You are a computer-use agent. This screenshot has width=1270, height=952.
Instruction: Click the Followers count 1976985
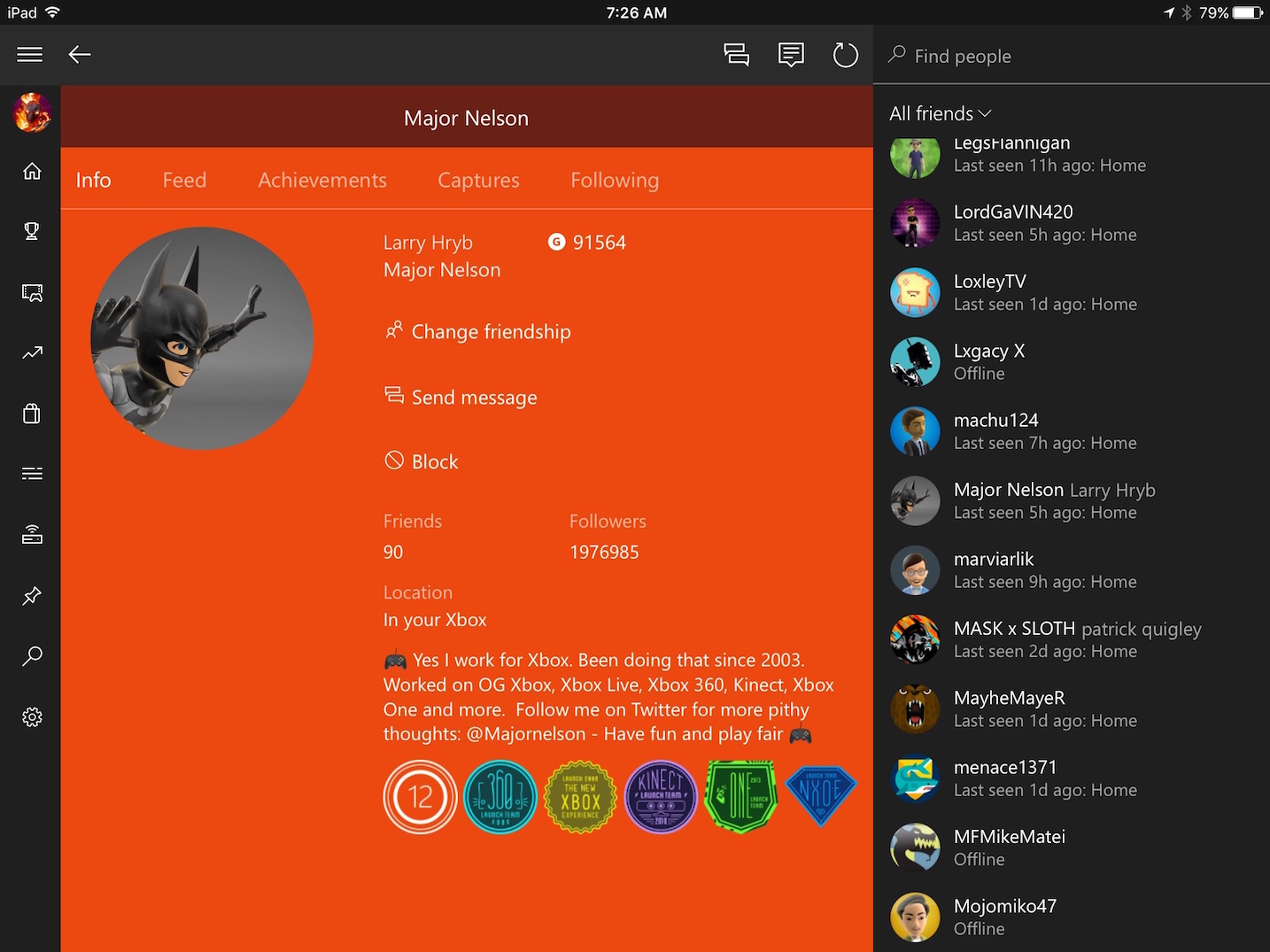pyautogui.click(x=604, y=552)
